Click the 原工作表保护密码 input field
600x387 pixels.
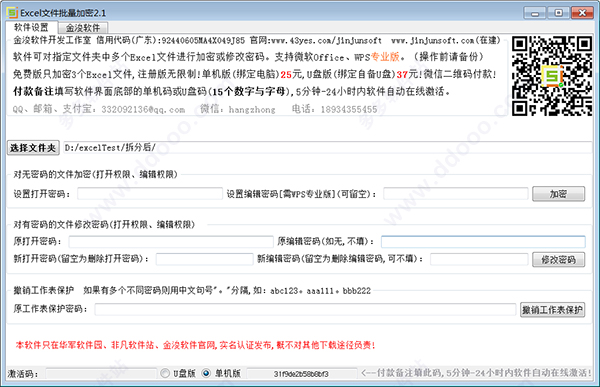coord(305,309)
